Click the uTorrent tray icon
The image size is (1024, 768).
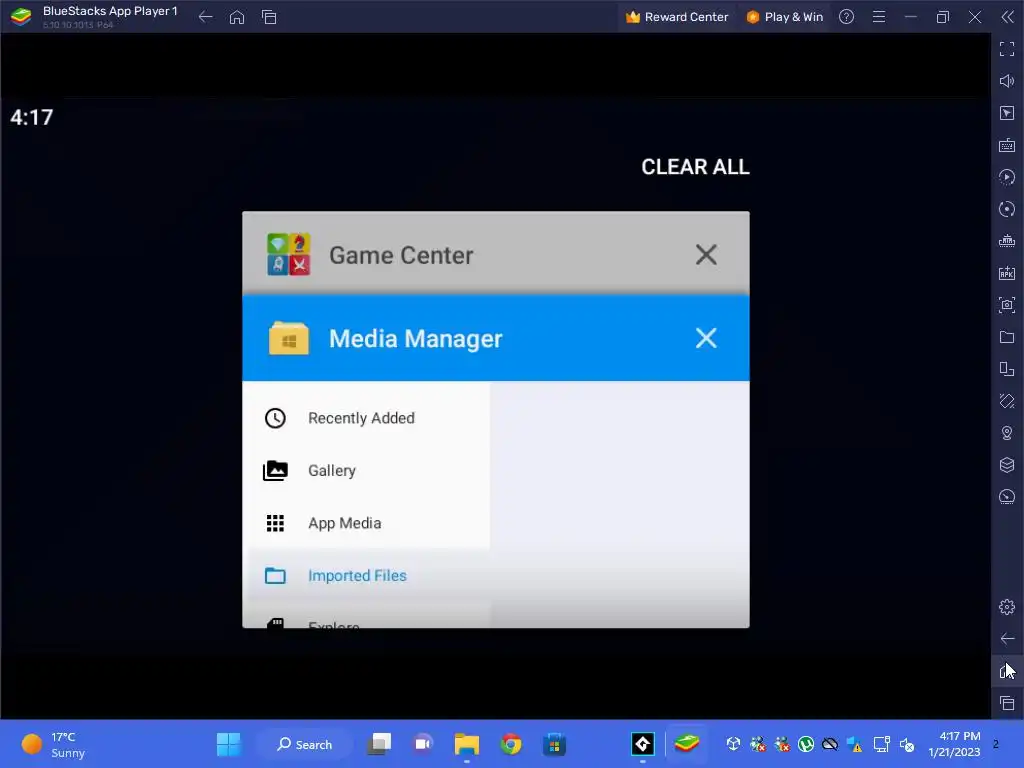(x=806, y=744)
